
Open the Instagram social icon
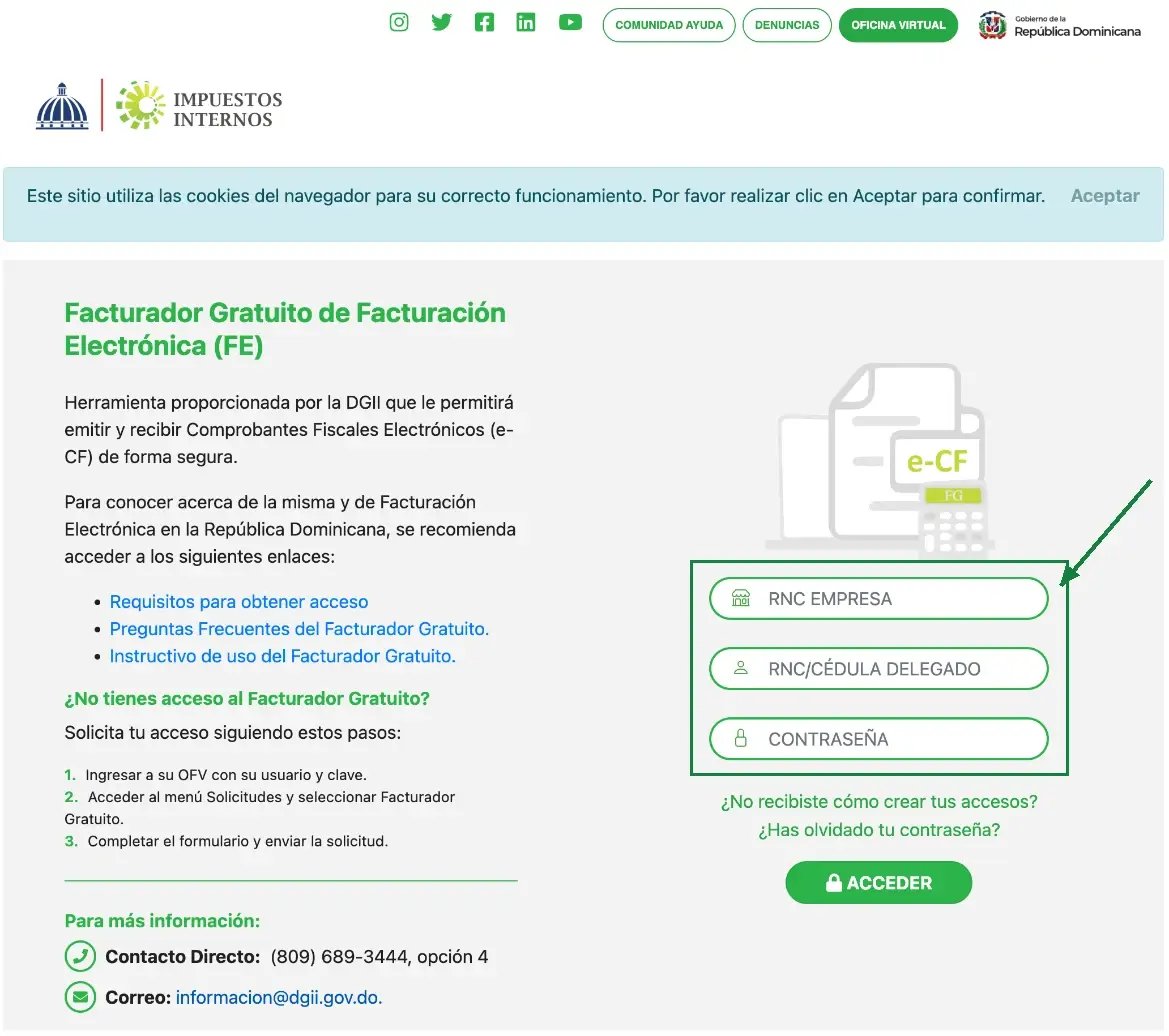pos(399,22)
